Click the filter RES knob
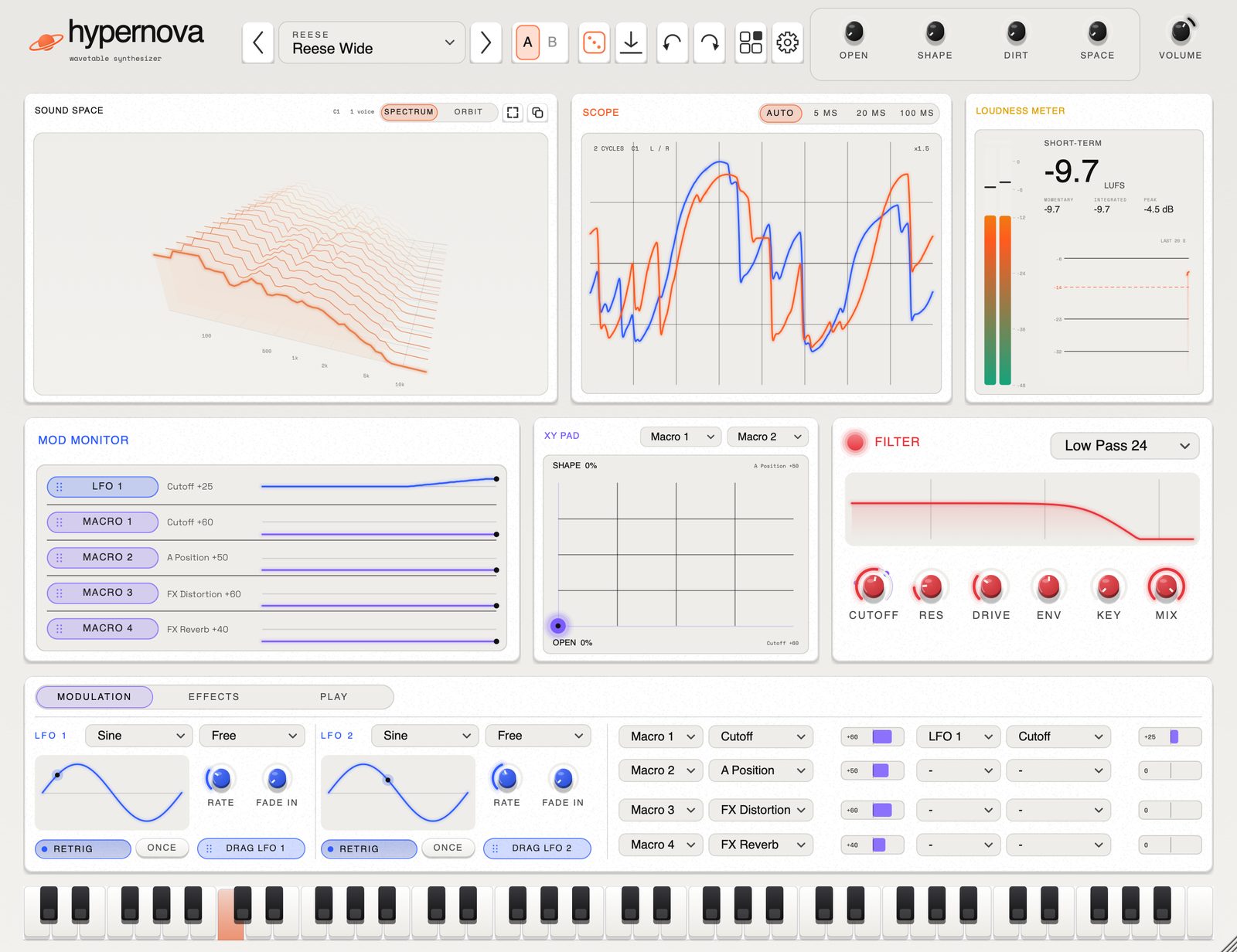The height and width of the screenshot is (952, 1237). tap(931, 587)
